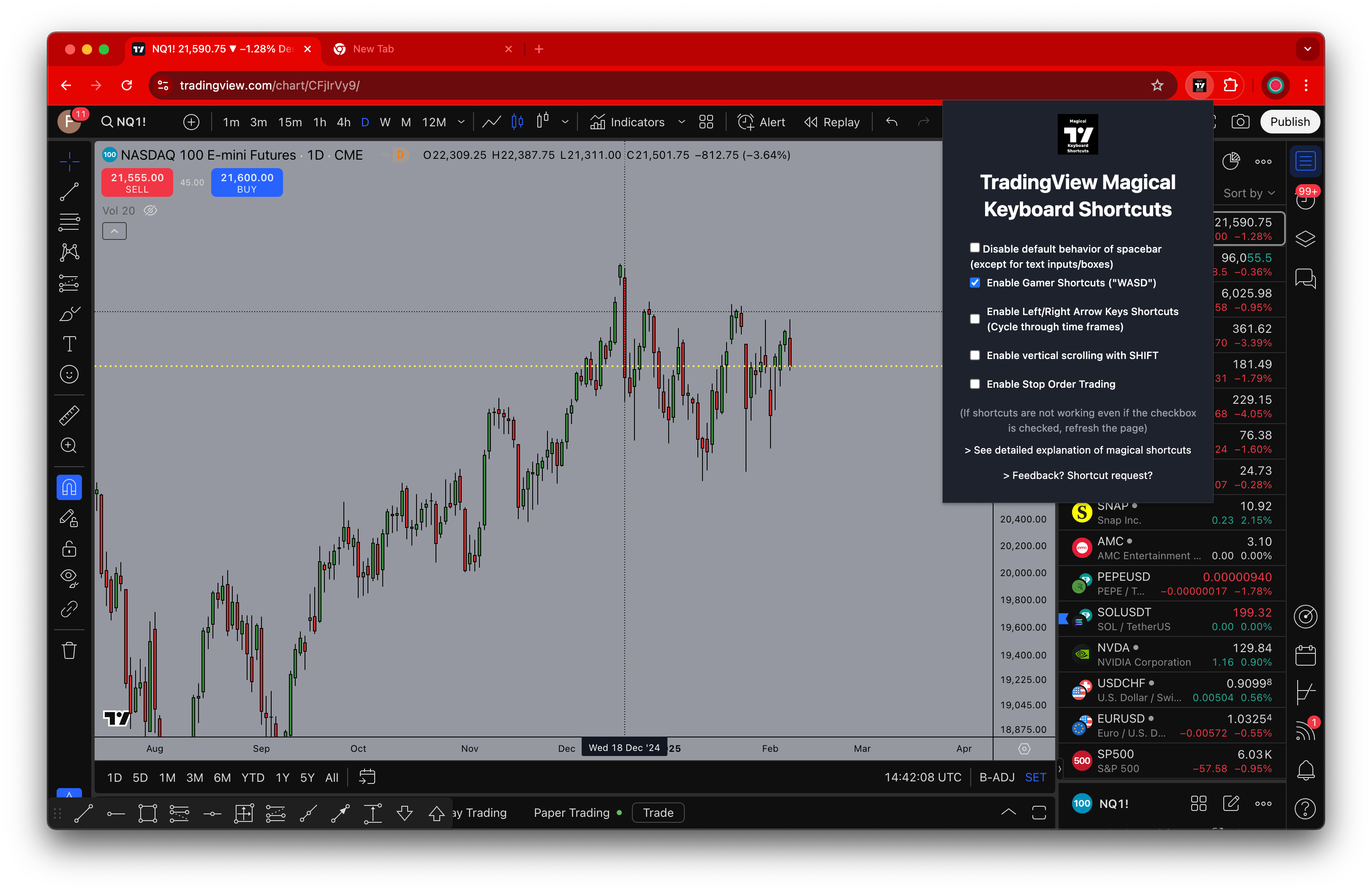Take a chart snapshot with camera
The image size is (1372, 892).
point(1240,122)
